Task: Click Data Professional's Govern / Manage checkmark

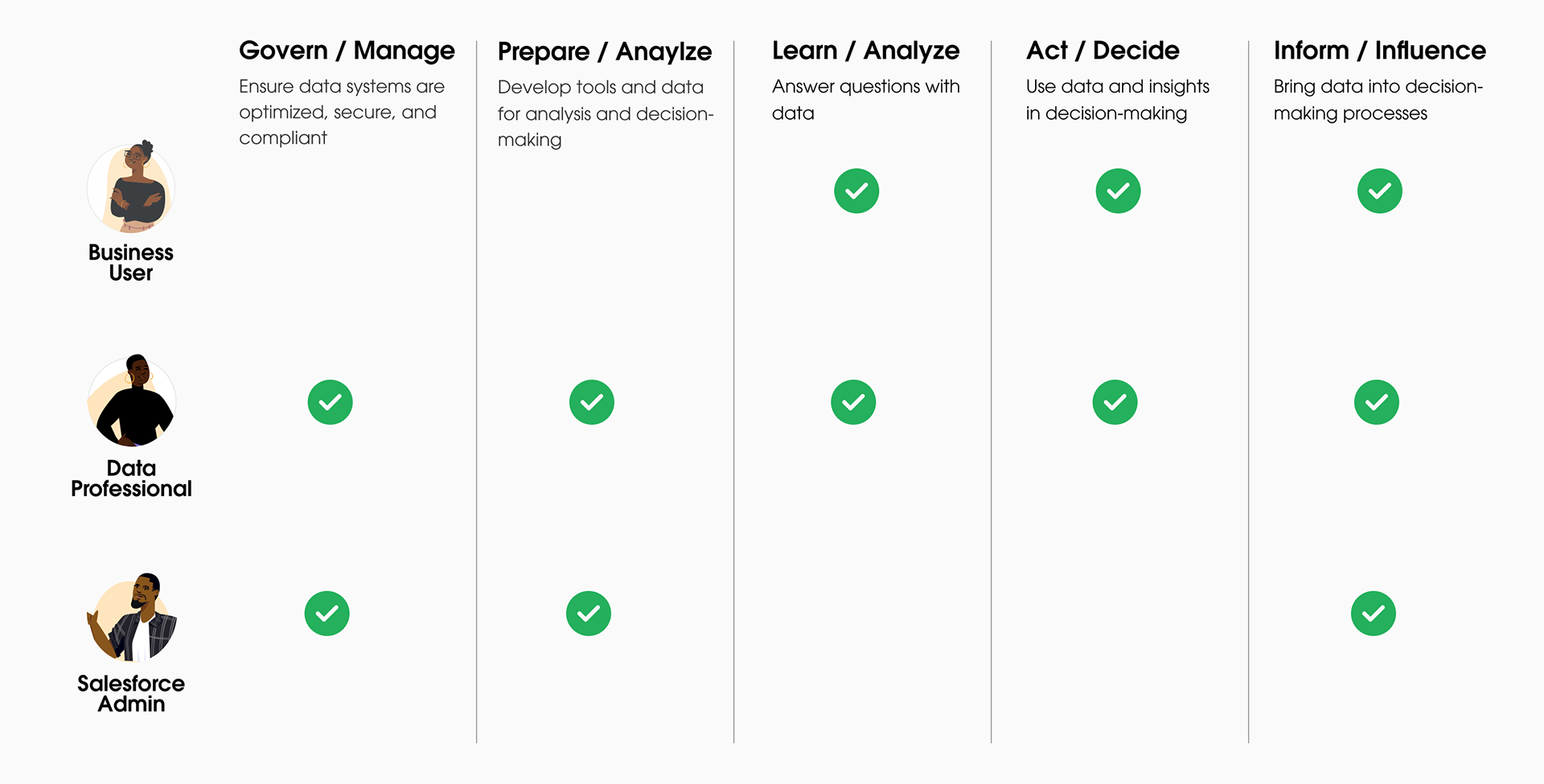Action: tap(330, 402)
